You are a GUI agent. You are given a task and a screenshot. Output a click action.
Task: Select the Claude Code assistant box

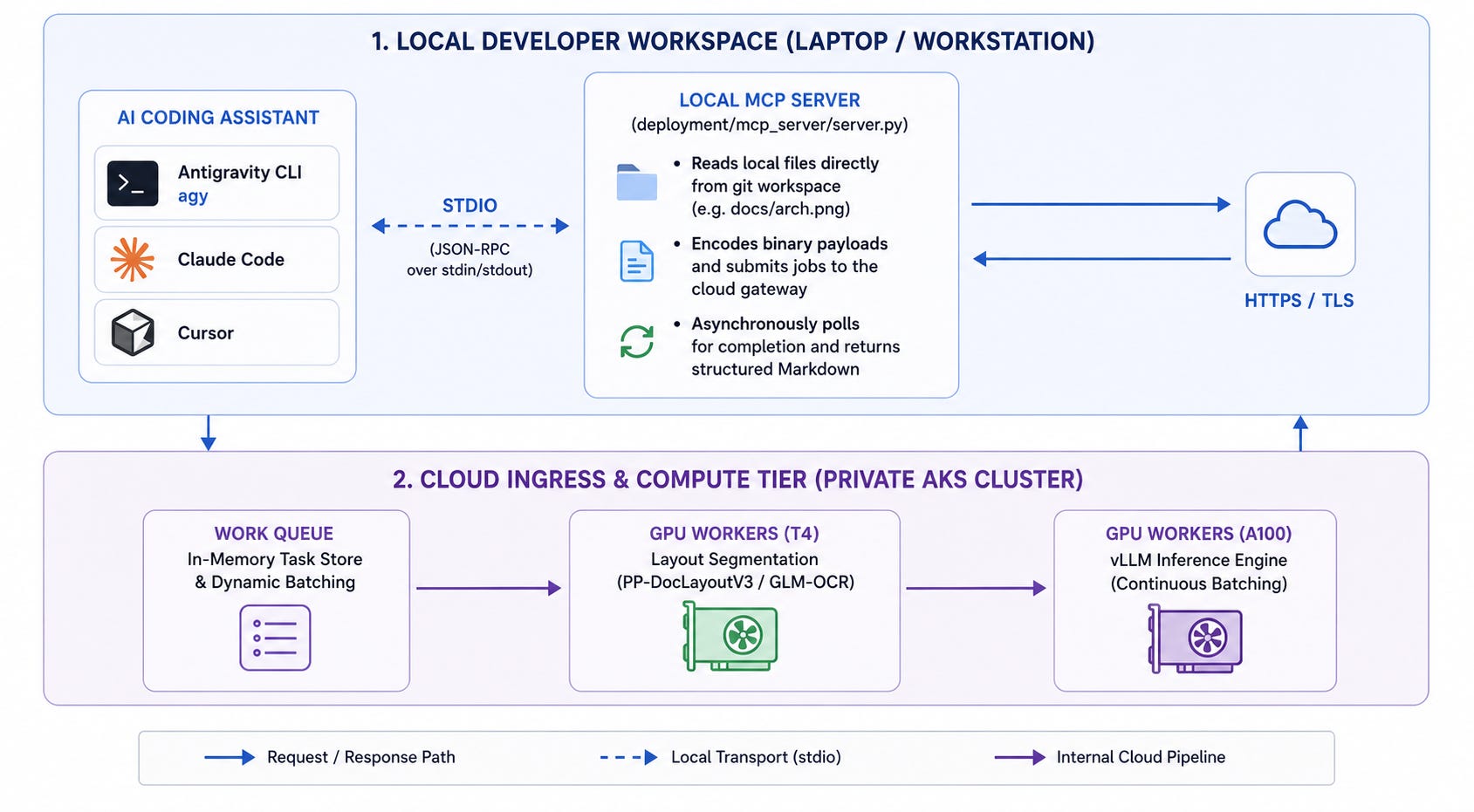[x=216, y=260]
